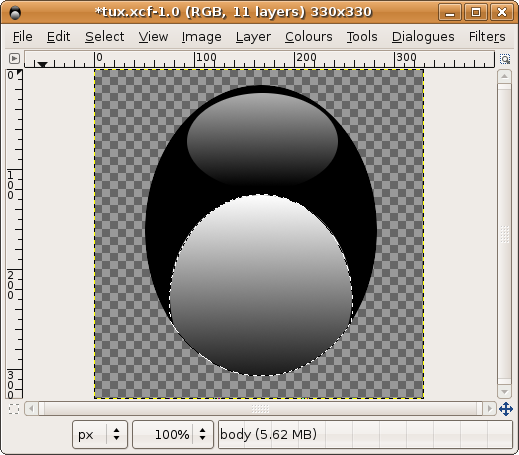The height and width of the screenshot is (455, 519).
Task: Minimize the tux.xcf window
Action: point(450,13)
